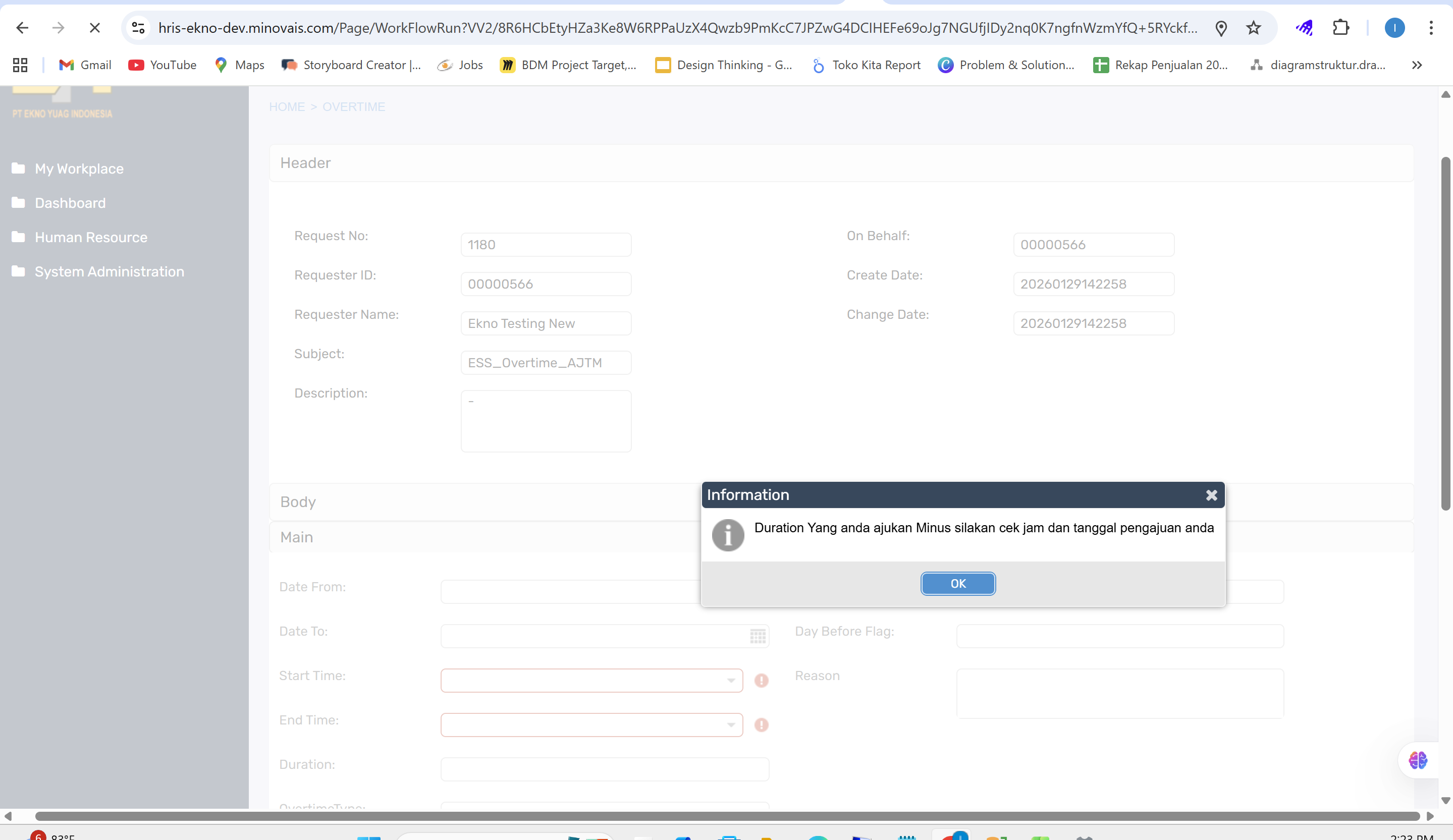Expand the Start Time dropdown
1453x840 pixels.
click(730, 680)
